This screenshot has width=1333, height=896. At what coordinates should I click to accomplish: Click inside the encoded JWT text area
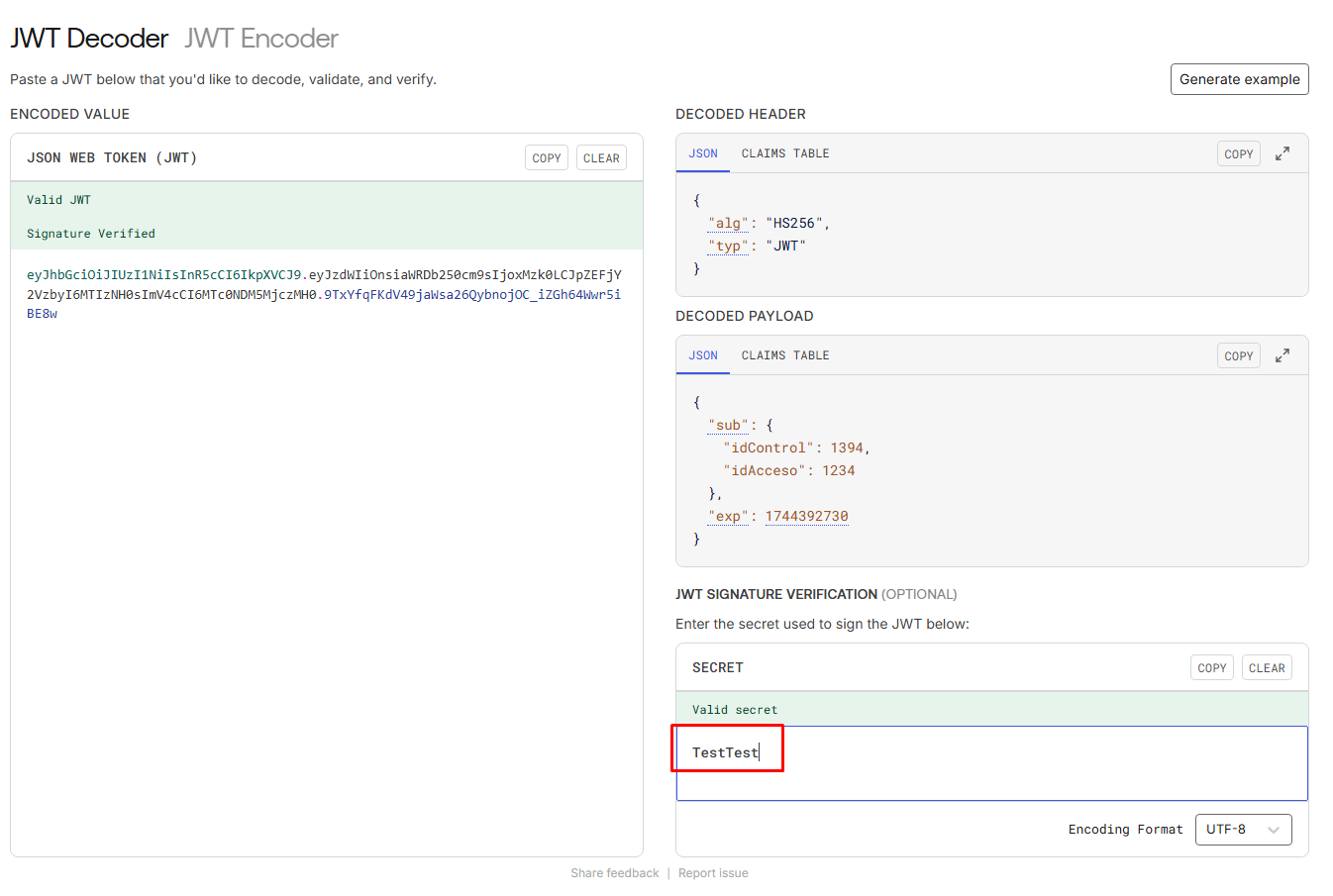pos(326,545)
